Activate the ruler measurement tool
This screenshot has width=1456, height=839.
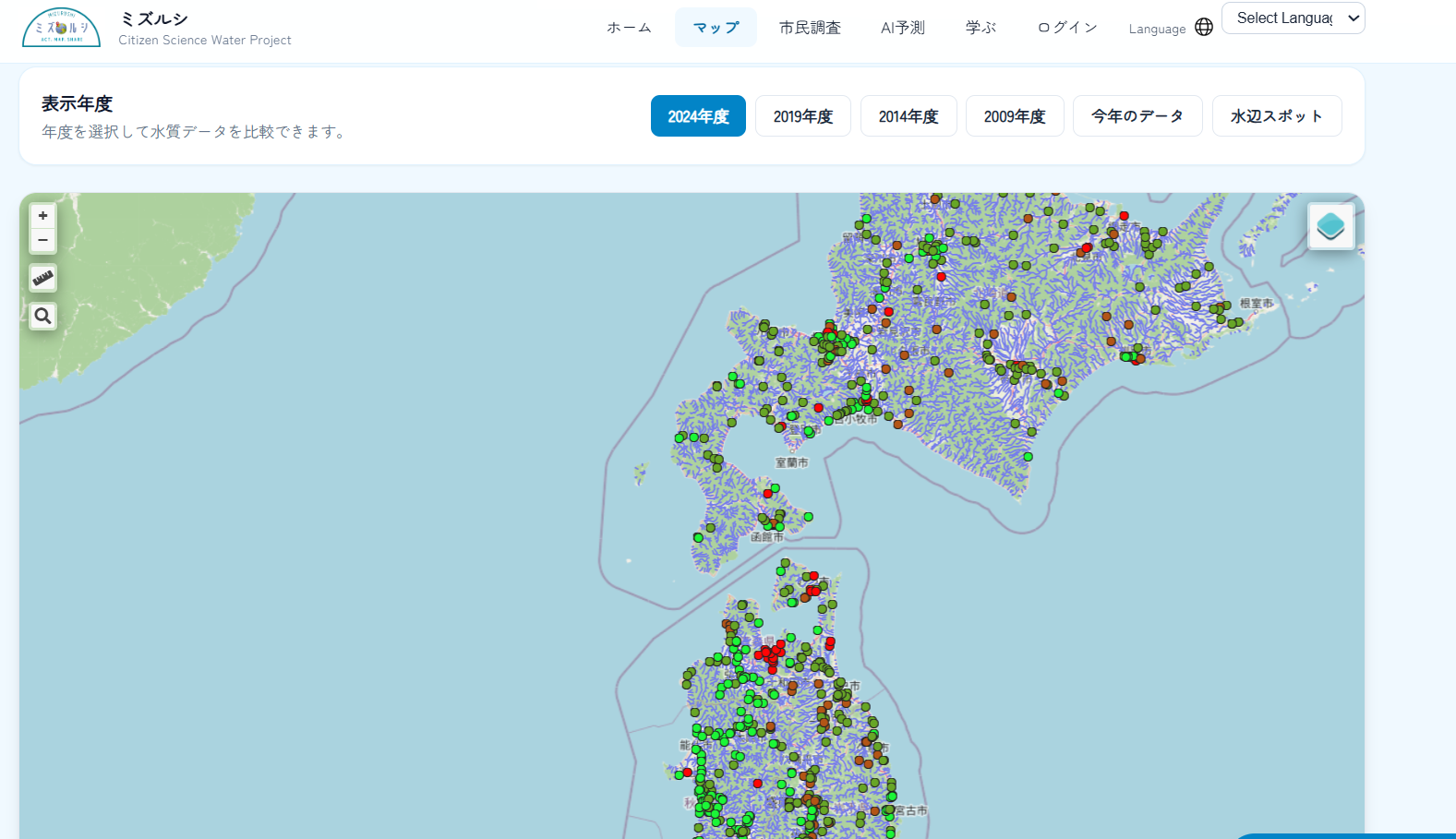pyautogui.click(x=42, y=278)
